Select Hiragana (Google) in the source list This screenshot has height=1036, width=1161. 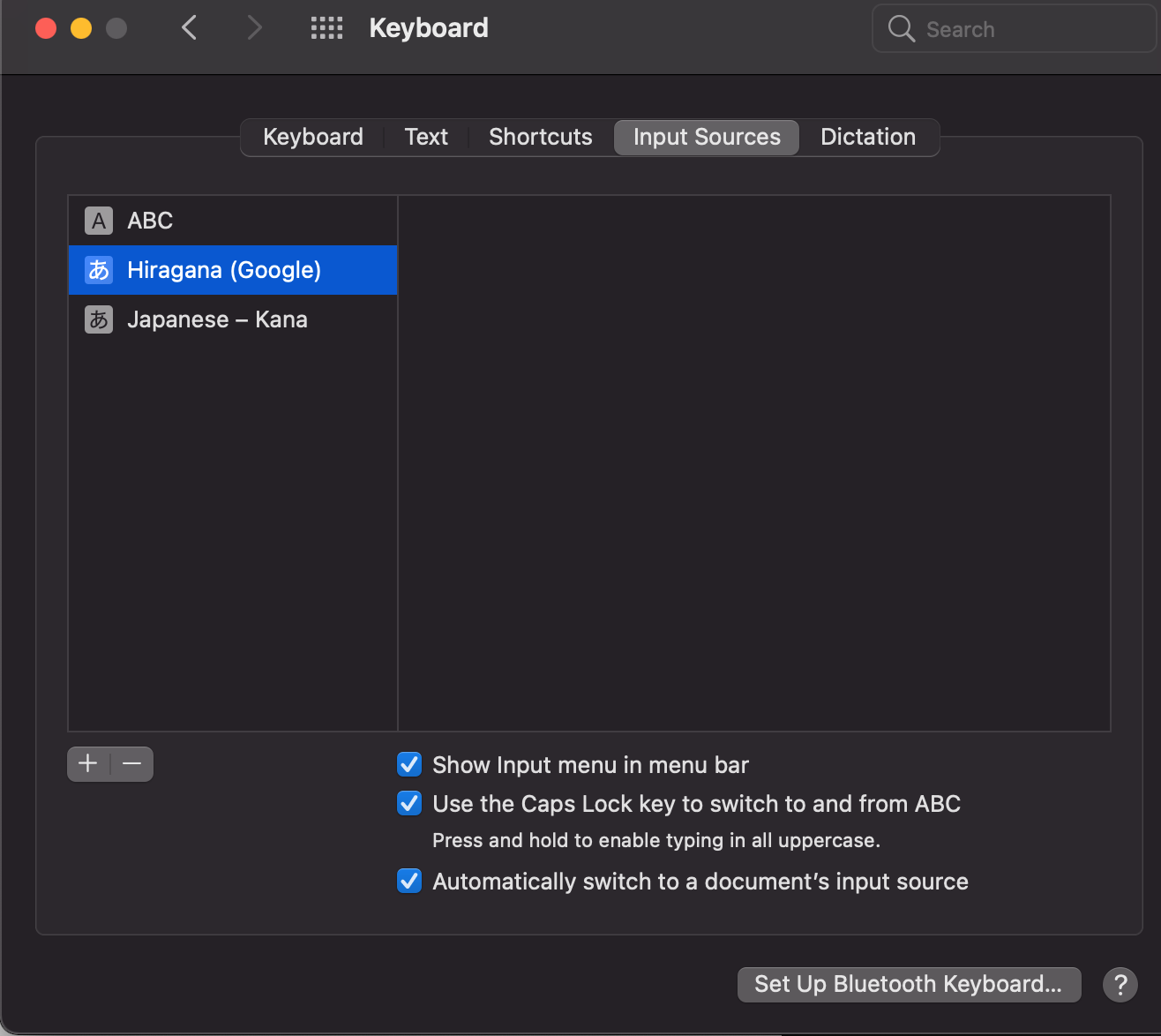pos(224,270)
